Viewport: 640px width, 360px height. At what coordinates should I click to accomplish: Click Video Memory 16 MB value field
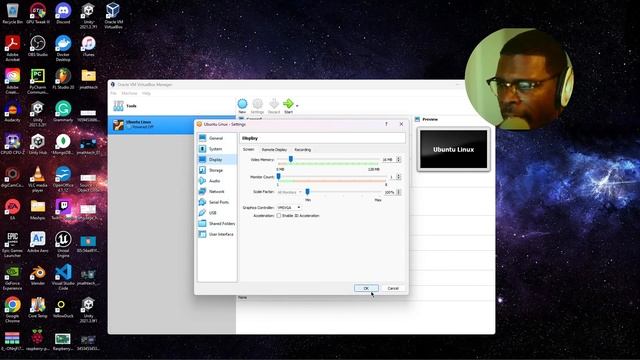click(x=388, y=160)
